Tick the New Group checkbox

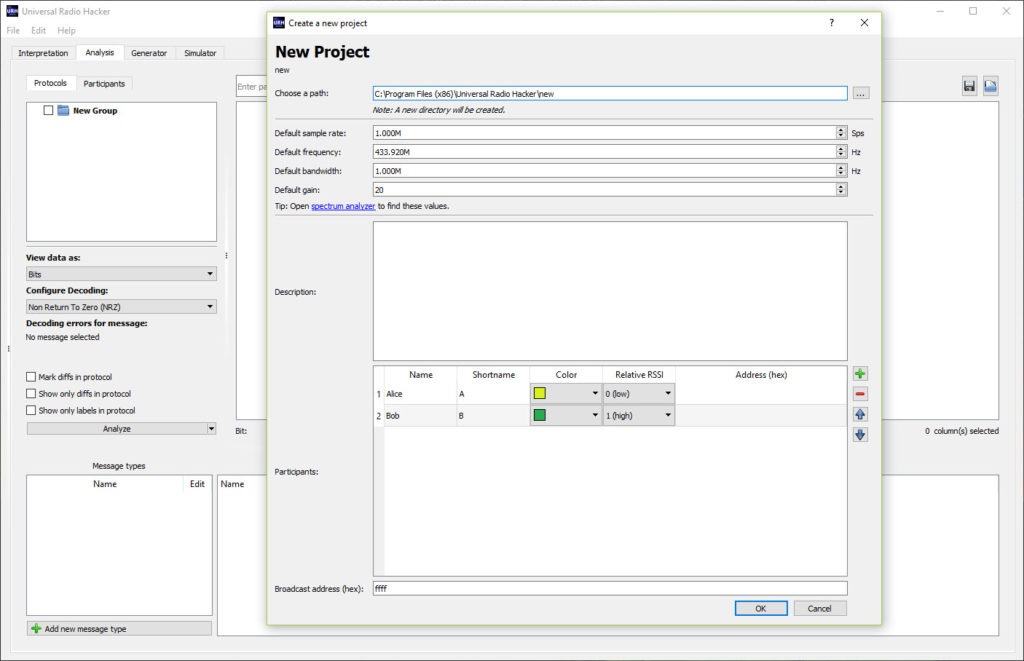tap(48, 110)
